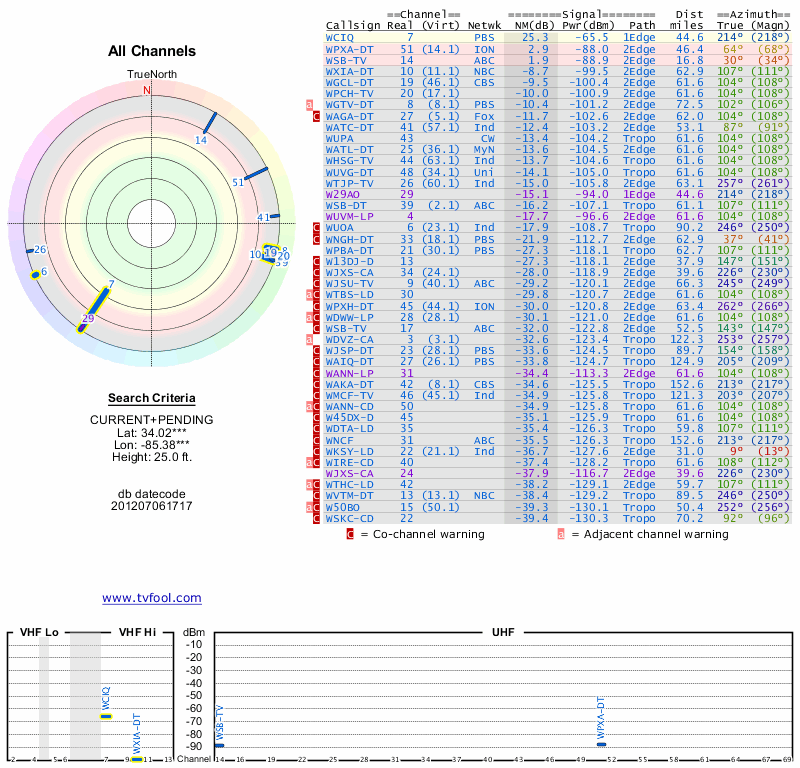Click the co-channel warning icon beside WUOA
The width and height of the screenshot is (800, 768).
(317, 228)
